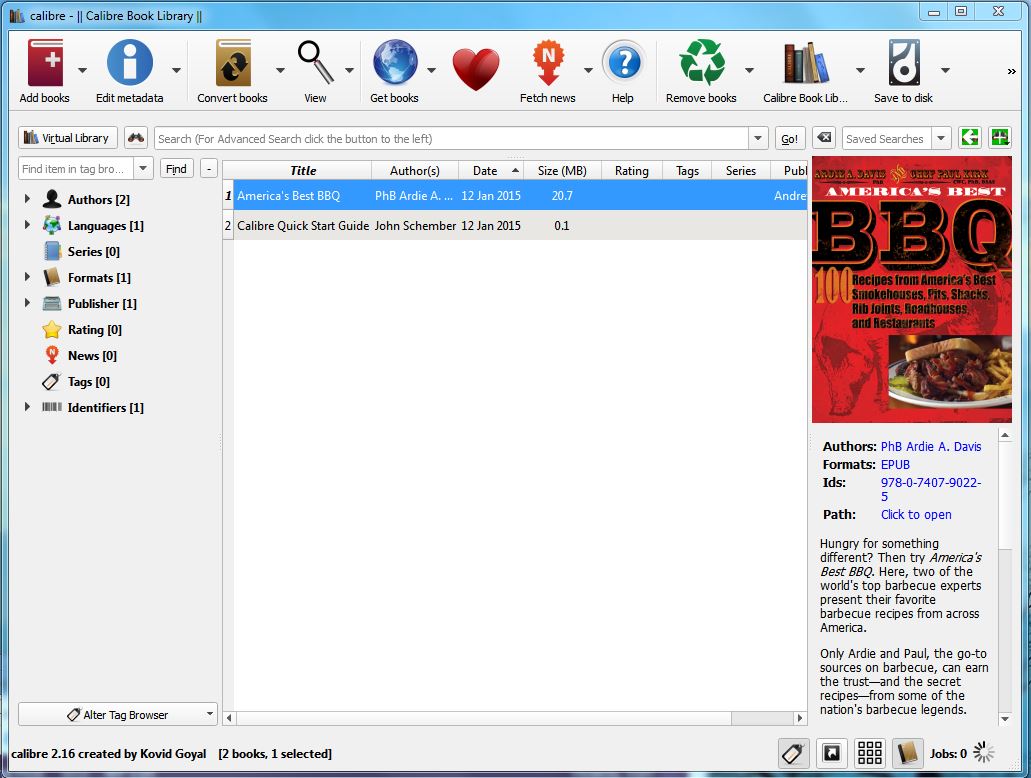Viewport: 1031px width, 778px height.
Task: Click the red heart donate icon
Action: 476,69
